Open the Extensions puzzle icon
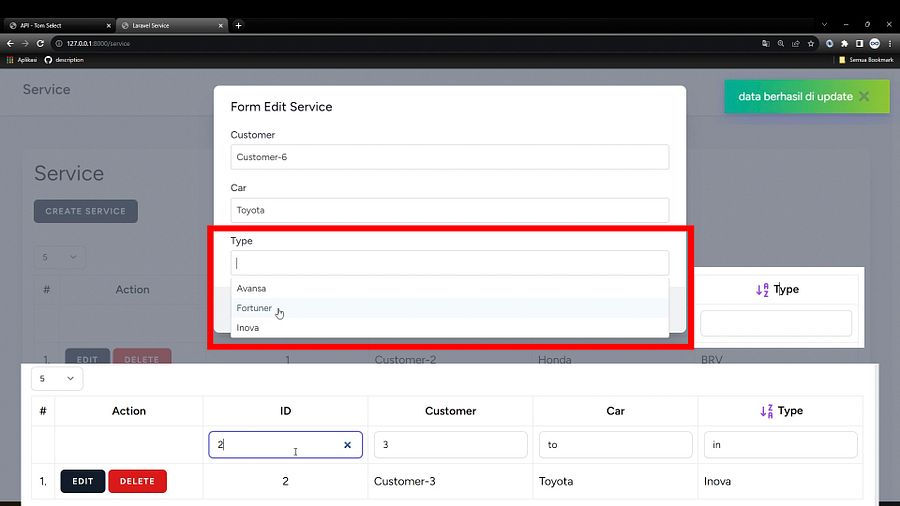Viewport: 900px width, 506px height. click(x=844, y=44)
